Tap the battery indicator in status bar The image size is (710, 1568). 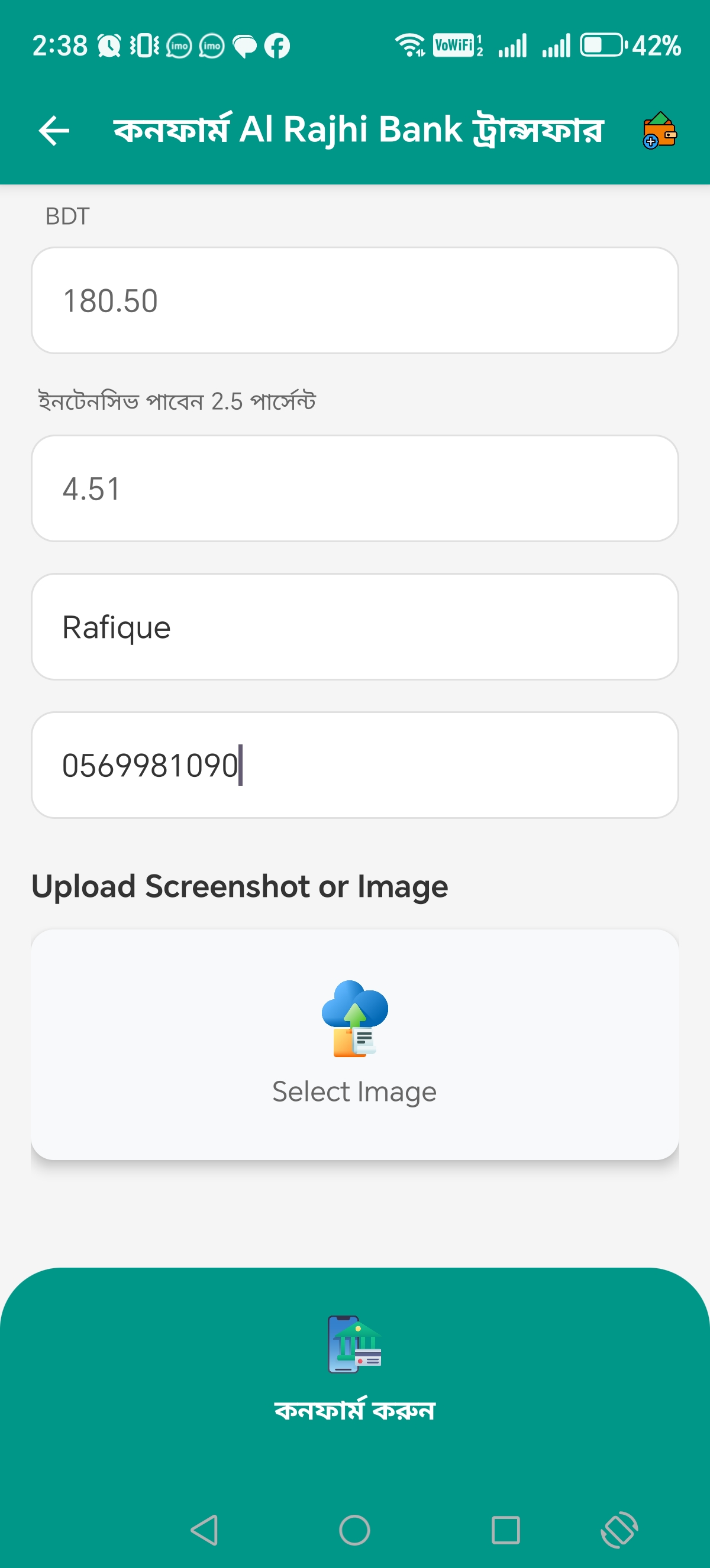pyautogui.click(x=602, y=45)
